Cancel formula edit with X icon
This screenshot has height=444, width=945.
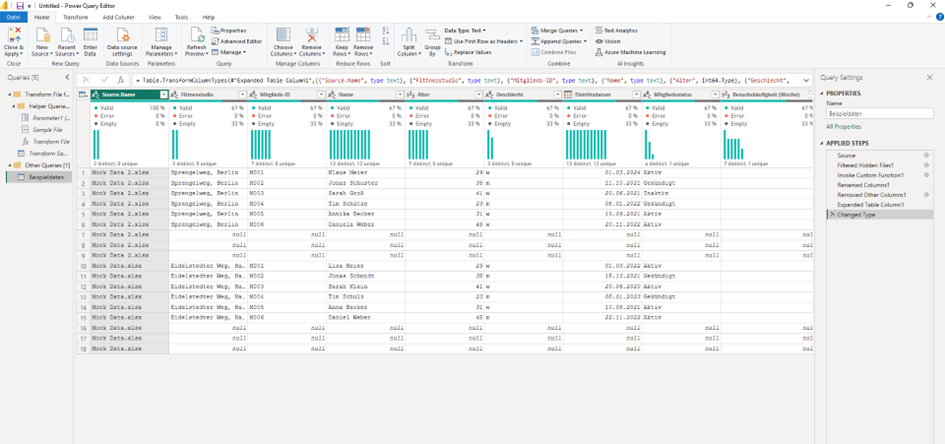point(86,80)
